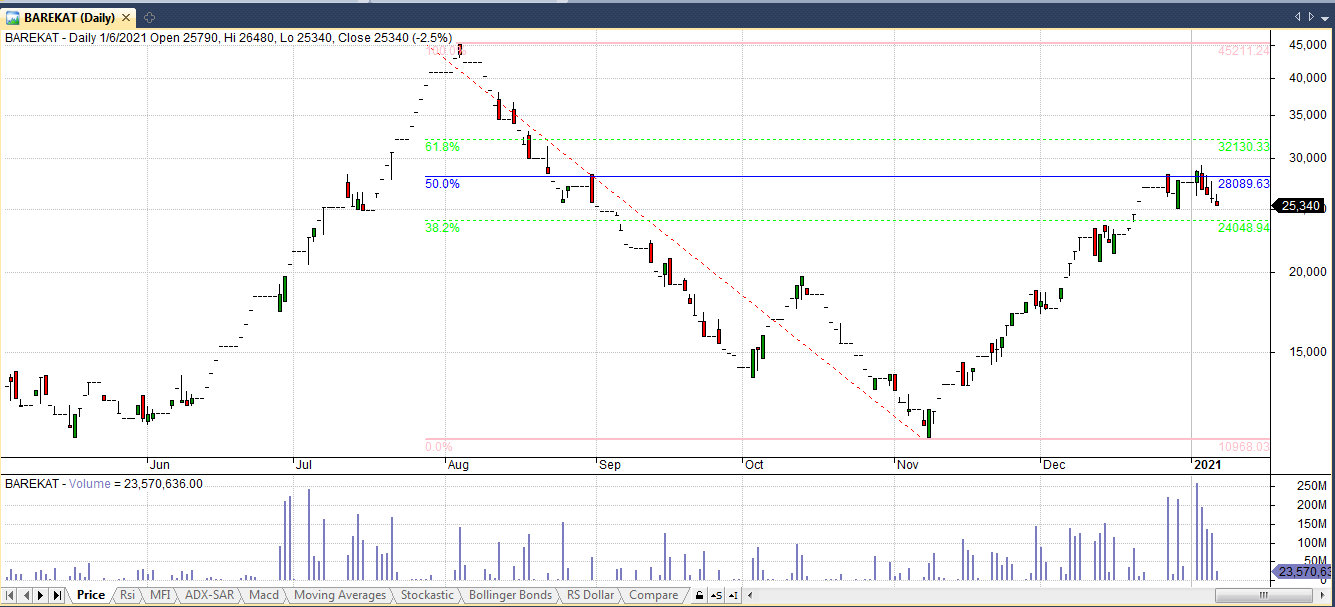Jump to the first chart sheet arrow
The height and width of the screenshot is (607, 1335).
9,595
